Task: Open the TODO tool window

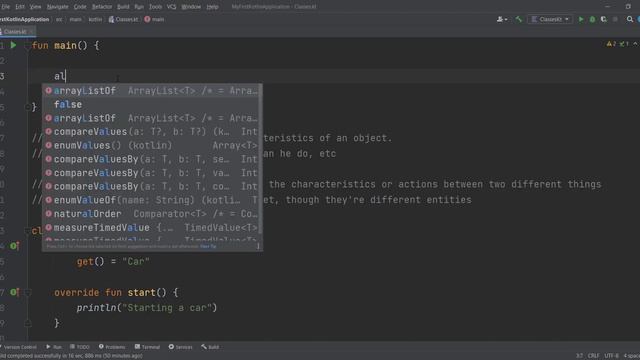Action: coord(80,347)
